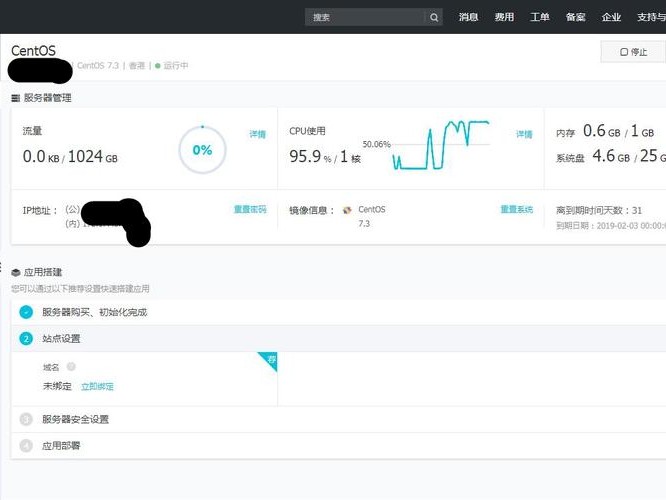
Task: Click the 应用搭建 section icon
Action: tap(16, 272)
